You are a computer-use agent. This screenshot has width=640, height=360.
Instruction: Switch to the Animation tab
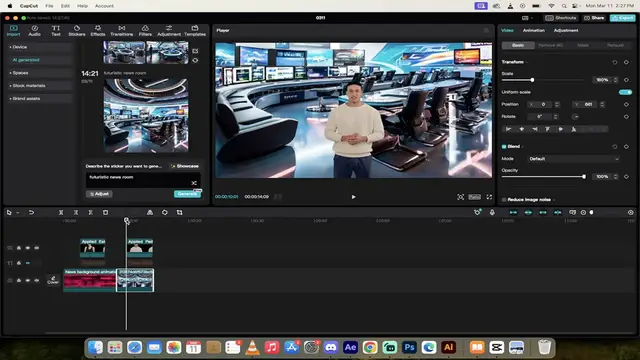click(533, 30)
